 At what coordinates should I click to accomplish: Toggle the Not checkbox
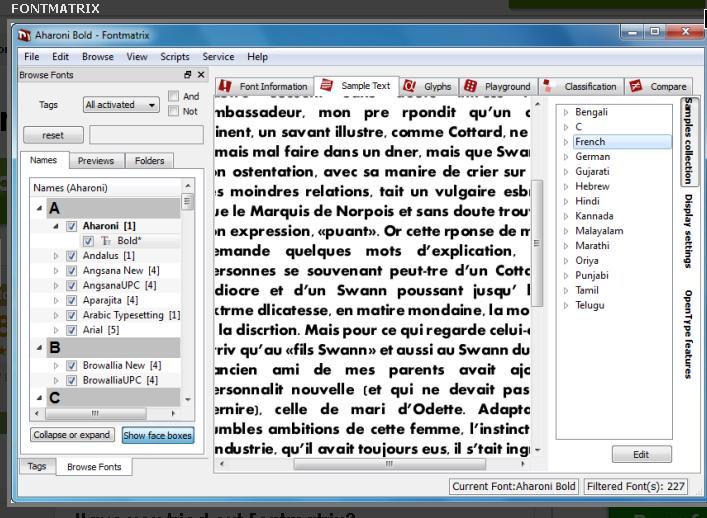pos(173,111)
